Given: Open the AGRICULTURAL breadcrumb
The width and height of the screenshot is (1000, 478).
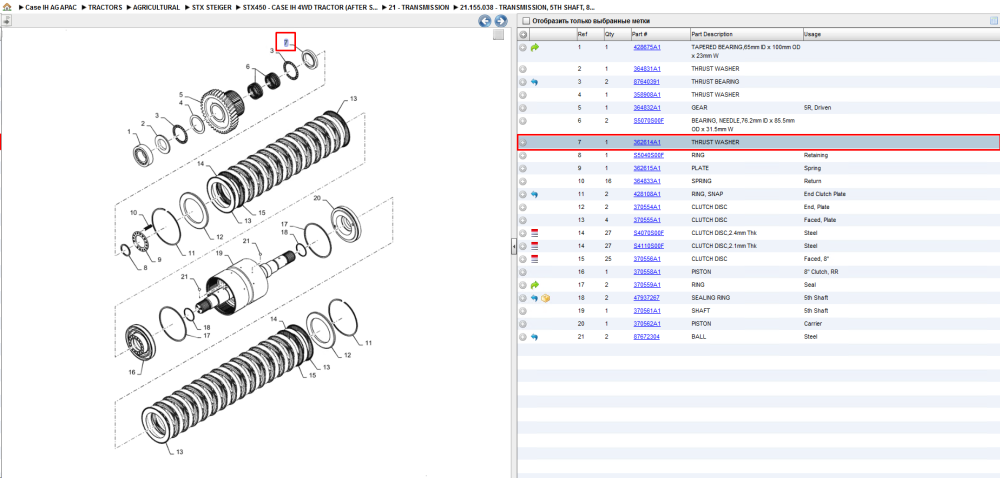Looking at the screenshot, I should coord(156,8).
